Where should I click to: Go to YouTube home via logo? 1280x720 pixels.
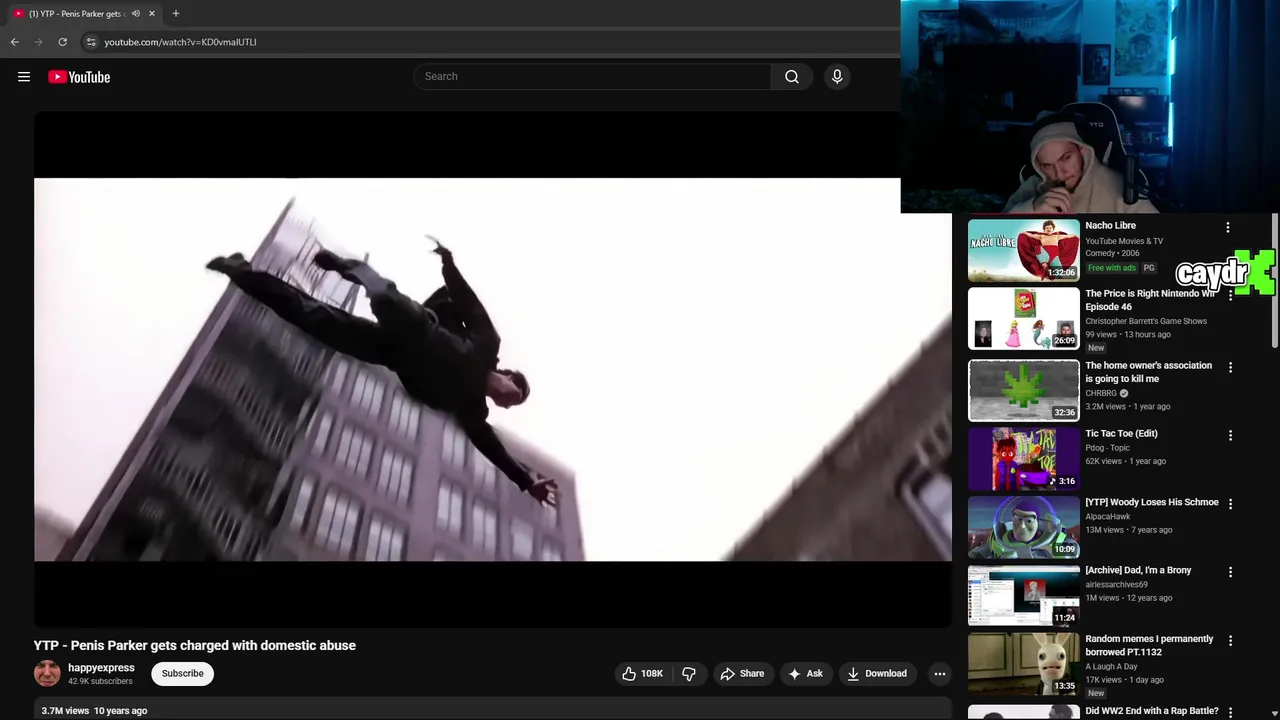coord(79,77)
